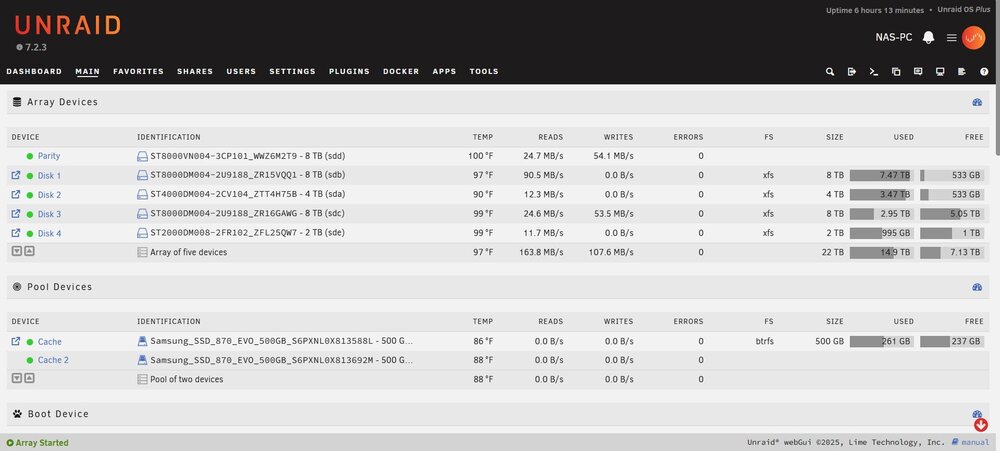Viewport: 1000px width, 451px height.
Task: Click the SSD icon beside Samsung S6PXNL0X813692M
Action: pyautogui.click(x=142, y=360)
